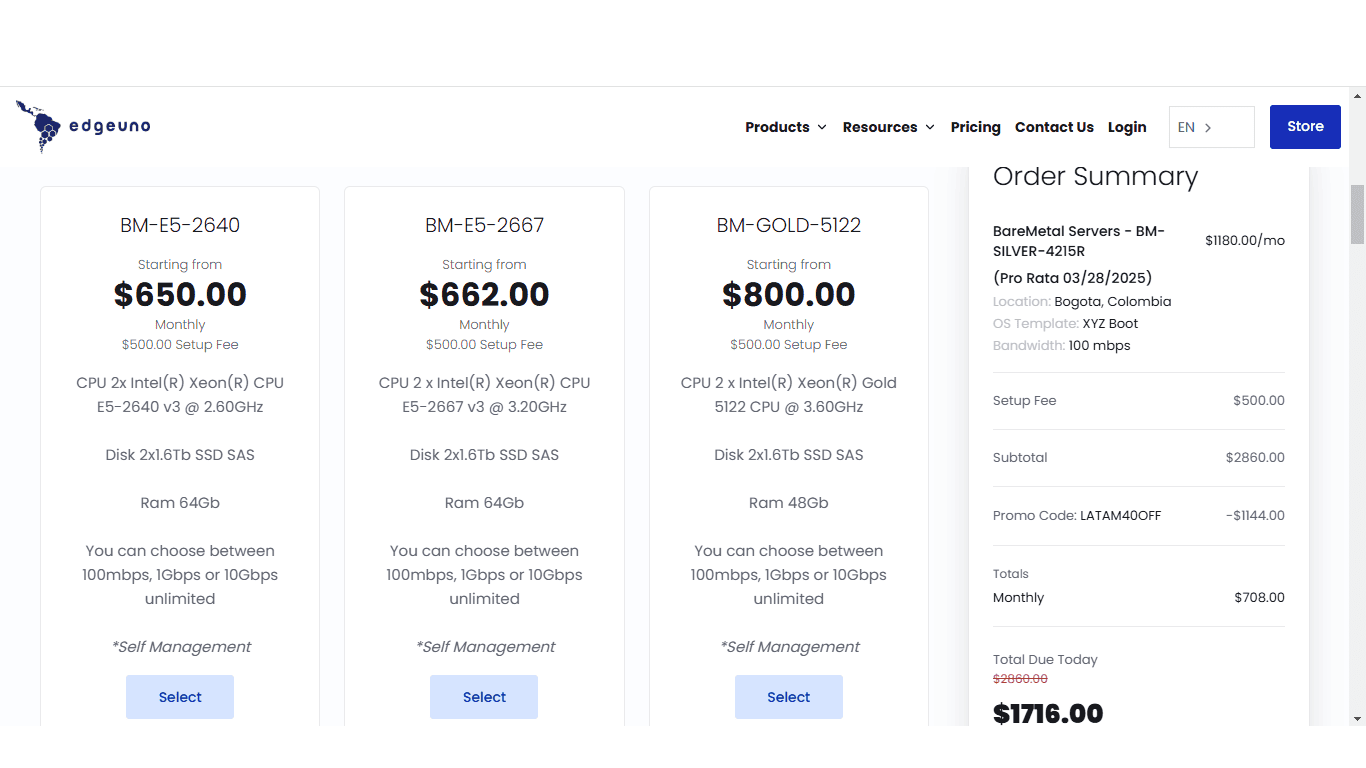This screenshot has height=768, width=1366.
Task: Click the $650.00 price
Action: 180,294
